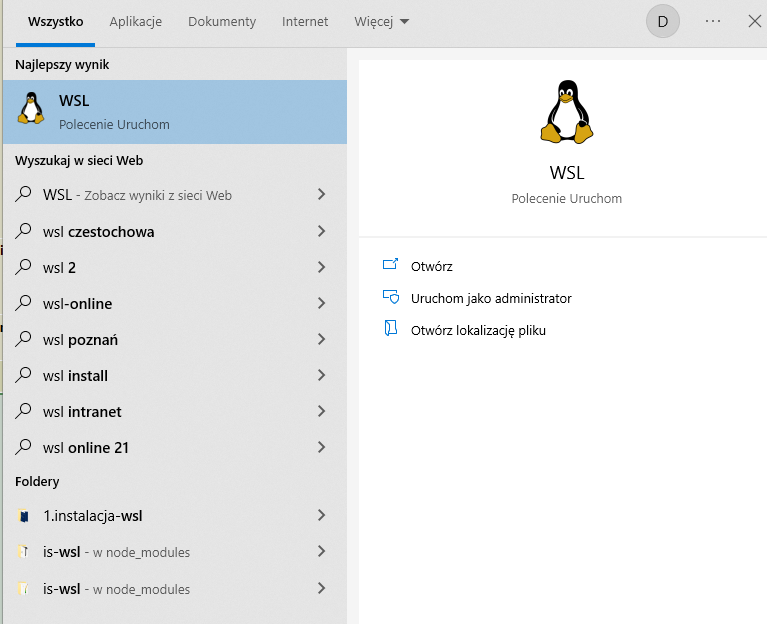Select 'wsl install' web suggestion
The image size is (767, 624).
(x=75, y=376)
